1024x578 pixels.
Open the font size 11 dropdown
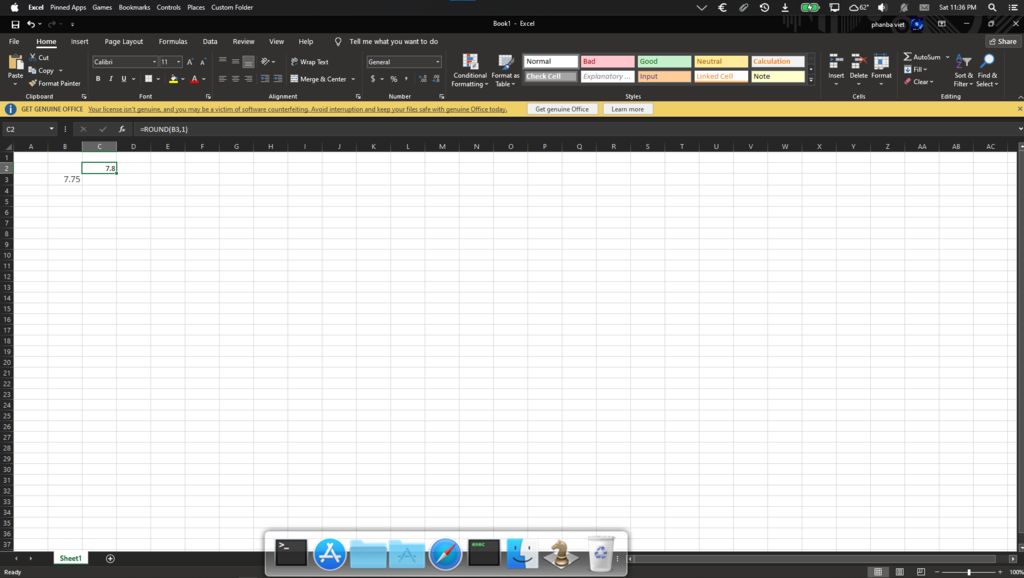tap(178, 62)
